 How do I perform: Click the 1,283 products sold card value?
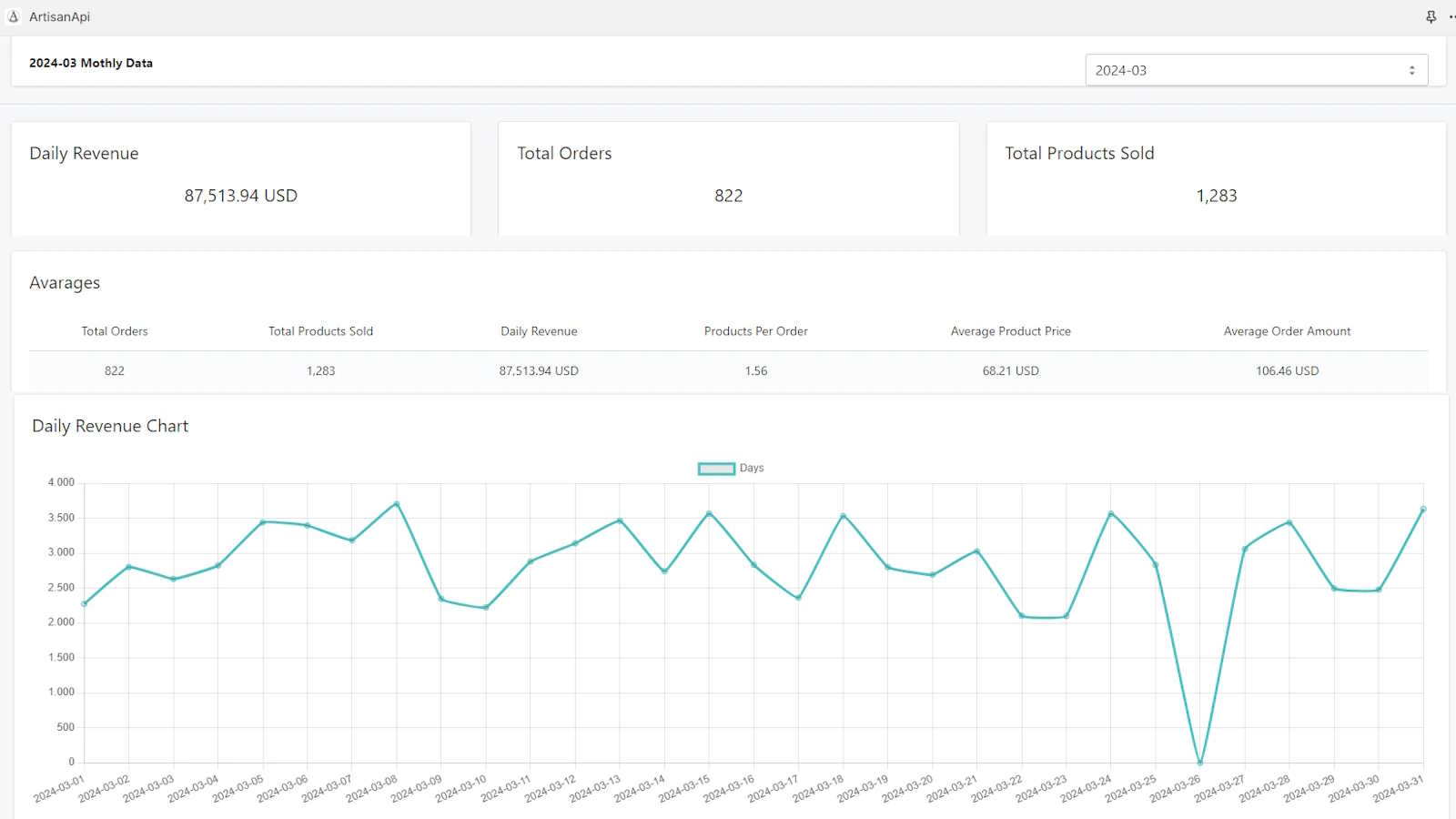click(x=1216, y=196)
